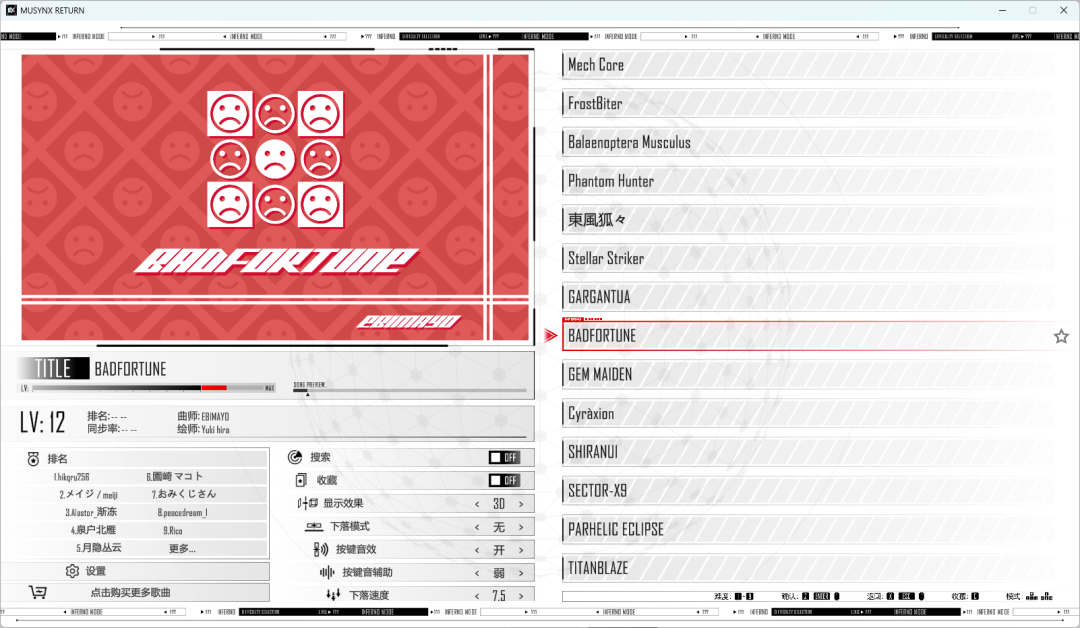Click the 排名 ranking medal icon

(x=33, y=459)
